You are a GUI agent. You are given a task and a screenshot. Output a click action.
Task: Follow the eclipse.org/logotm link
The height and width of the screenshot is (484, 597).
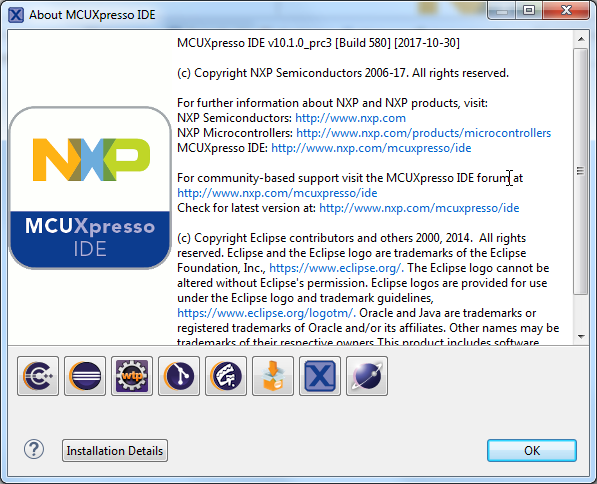265,313
